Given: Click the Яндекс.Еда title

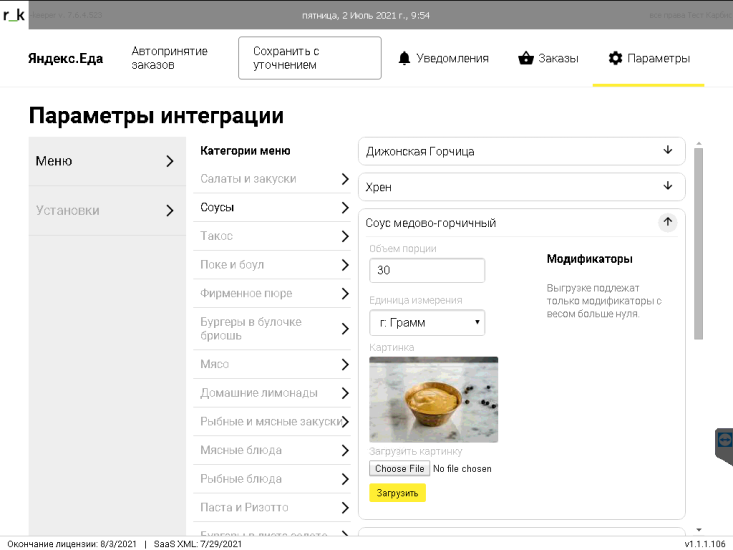Looking at the screenshot, I should [x=65, y=58].
